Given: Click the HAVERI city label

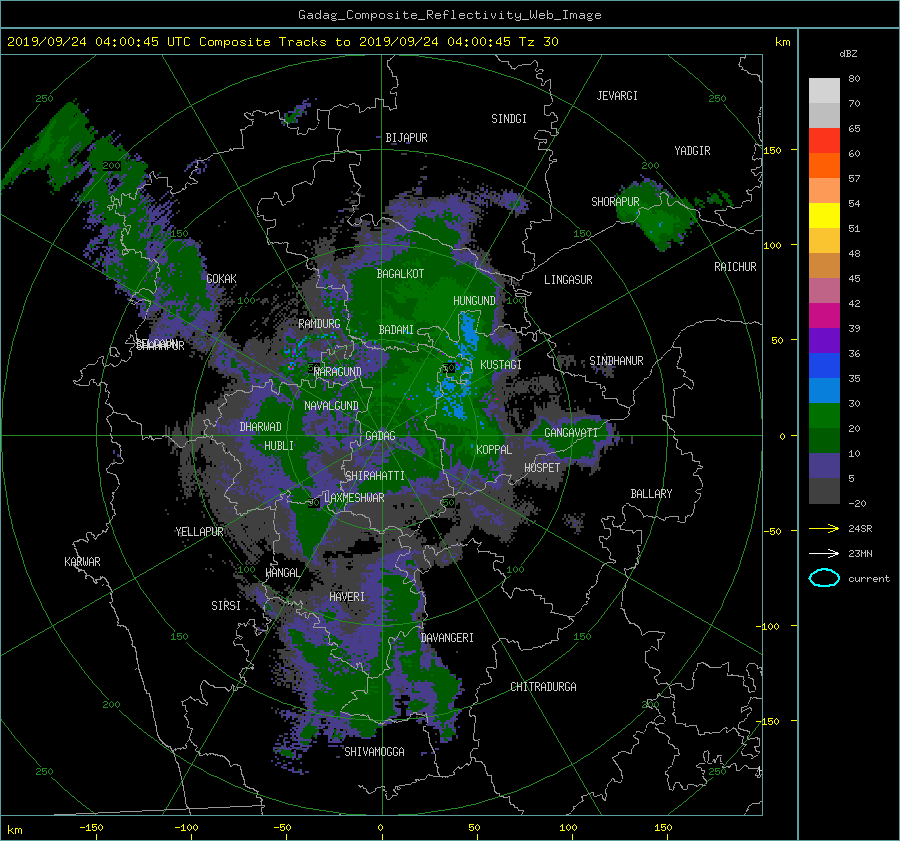Looking at the screenshot, I should click(347, 597).
